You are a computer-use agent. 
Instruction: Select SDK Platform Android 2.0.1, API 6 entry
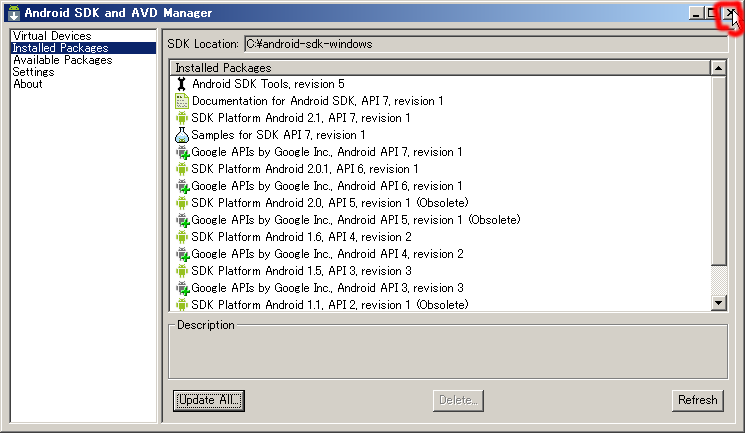pos(305,169)
